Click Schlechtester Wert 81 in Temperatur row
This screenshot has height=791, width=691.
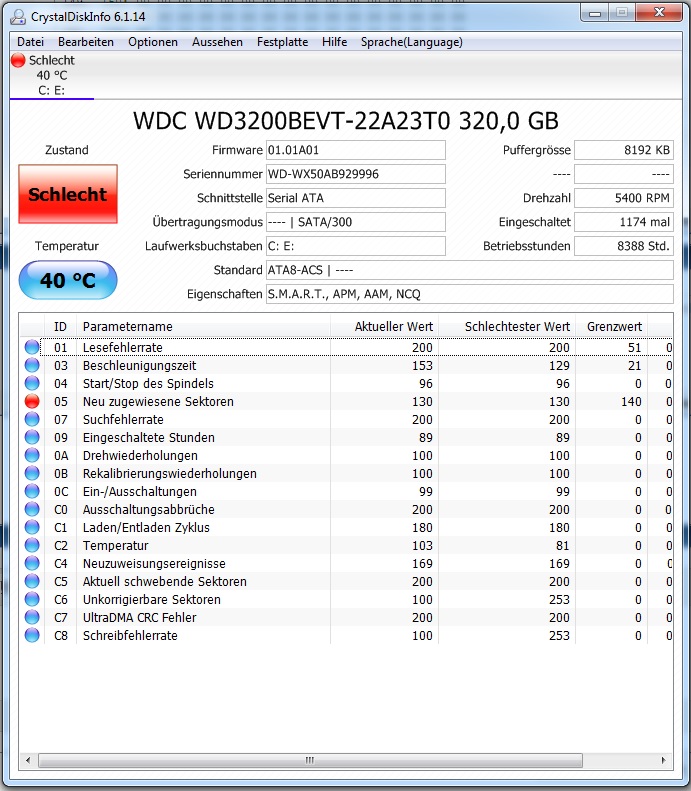562,546
